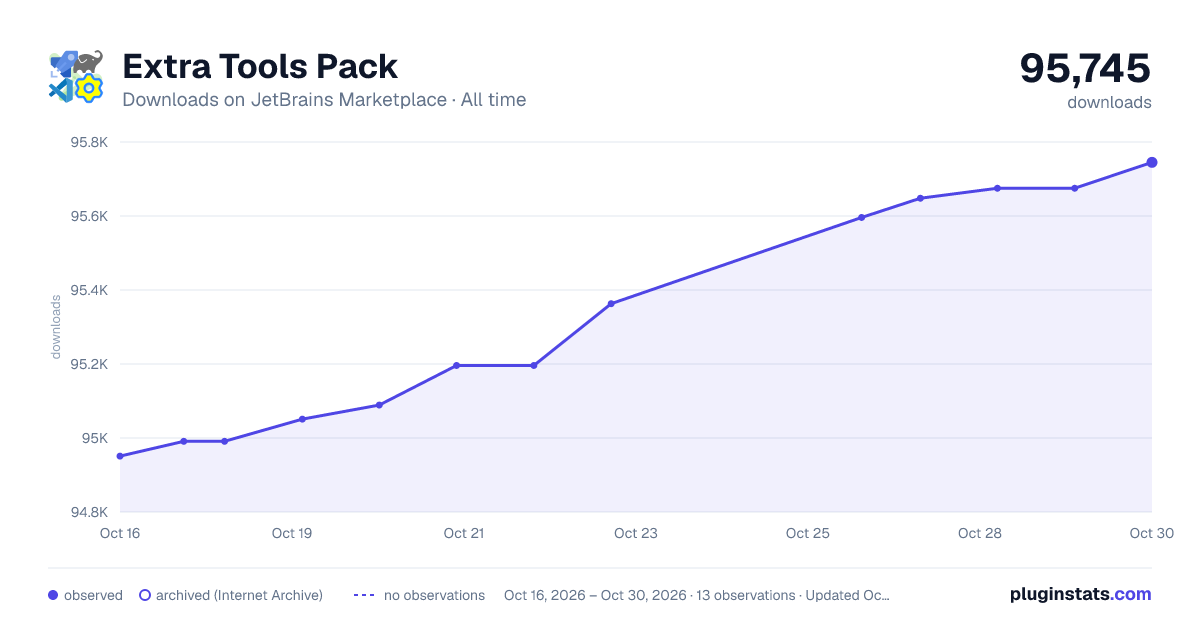Click the 95,745 total downloads figure

[1085, 68]
